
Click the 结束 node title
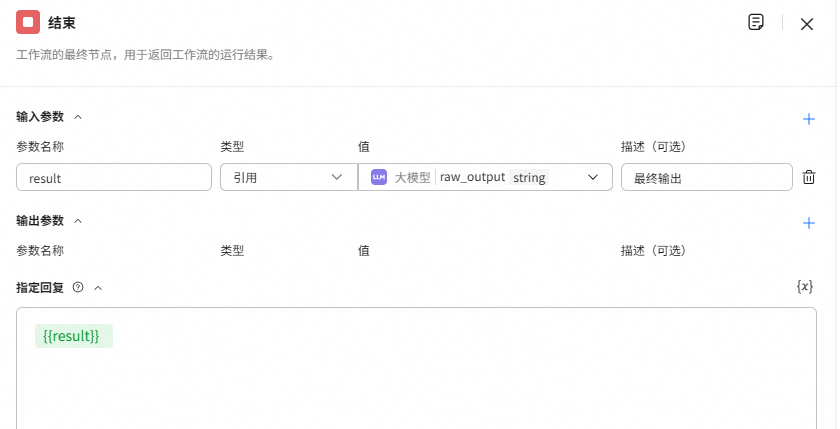pos(62,22)
